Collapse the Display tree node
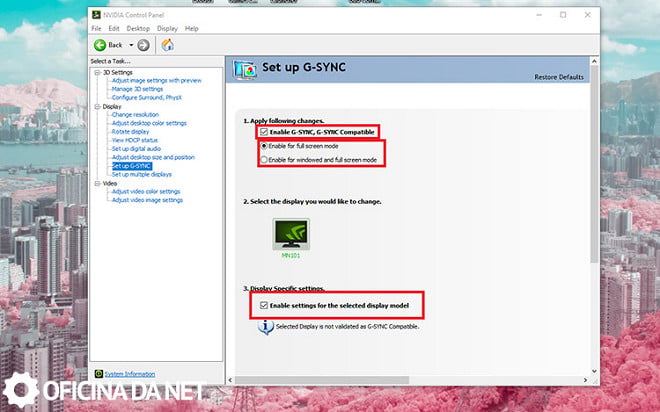Image resolution: width=660 pixels, height=412 pixels. point(97,107)
